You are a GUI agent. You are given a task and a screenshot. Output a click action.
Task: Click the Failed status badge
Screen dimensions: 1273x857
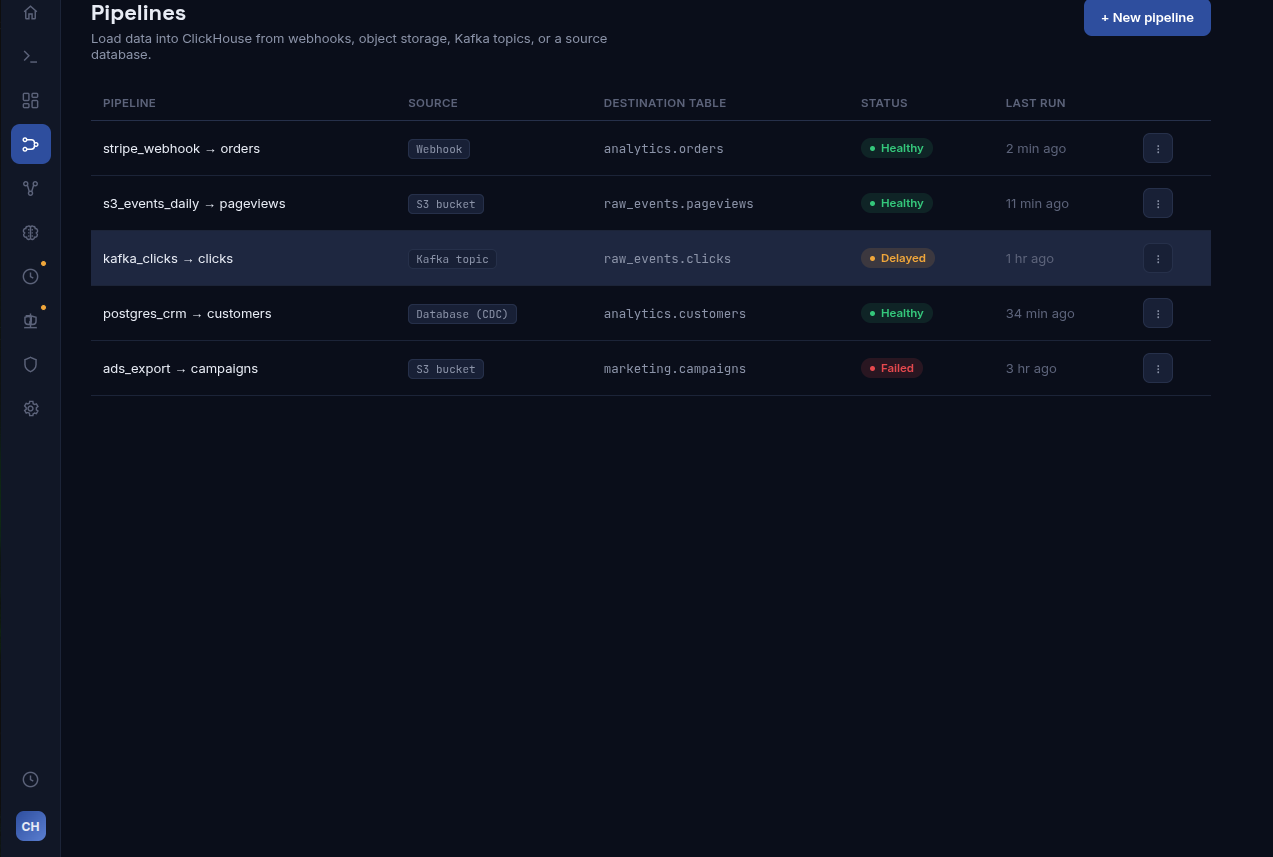click(892, 368)
